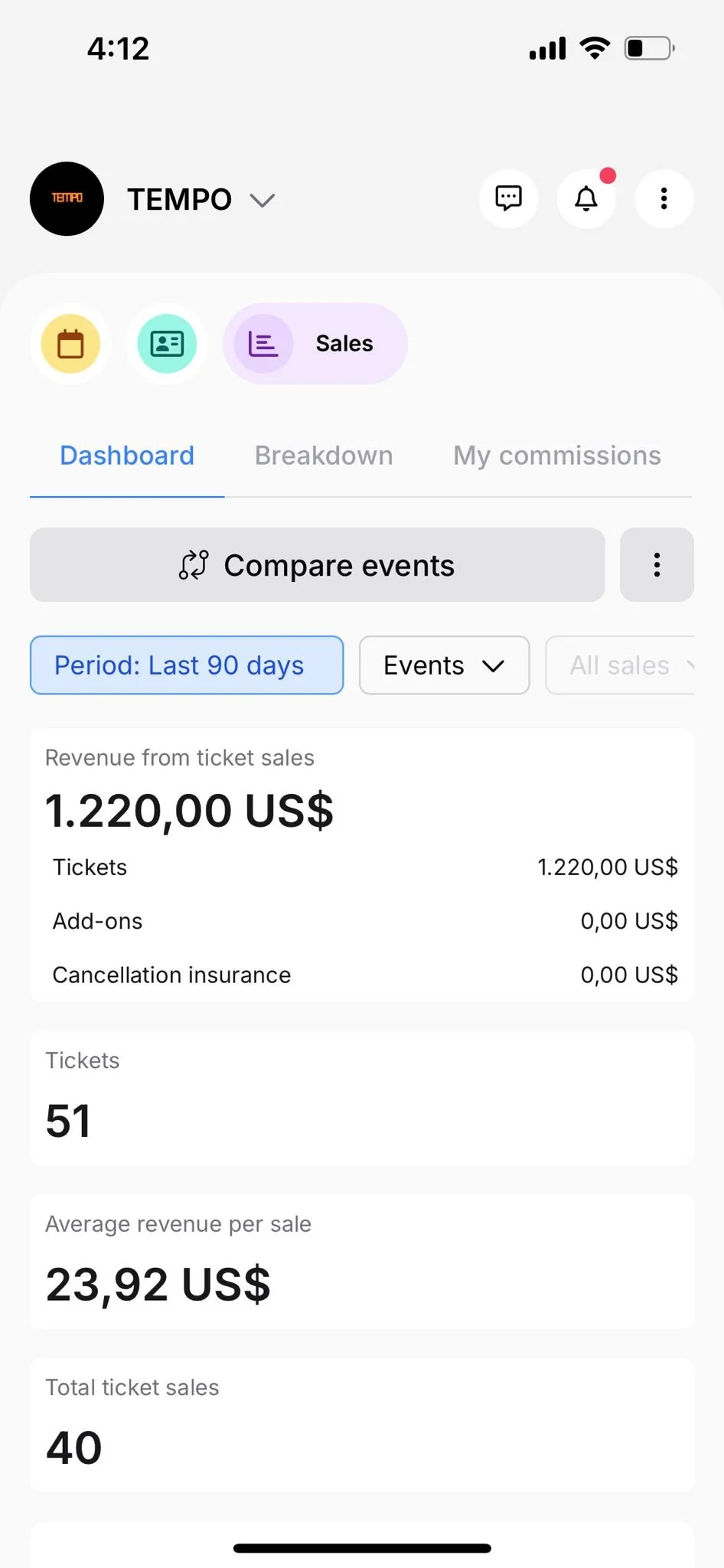Image resolution: width=724 pixels, height=1568 pixels.
Task: Select the purple Sales chart icon
Action: click(263, 344)
